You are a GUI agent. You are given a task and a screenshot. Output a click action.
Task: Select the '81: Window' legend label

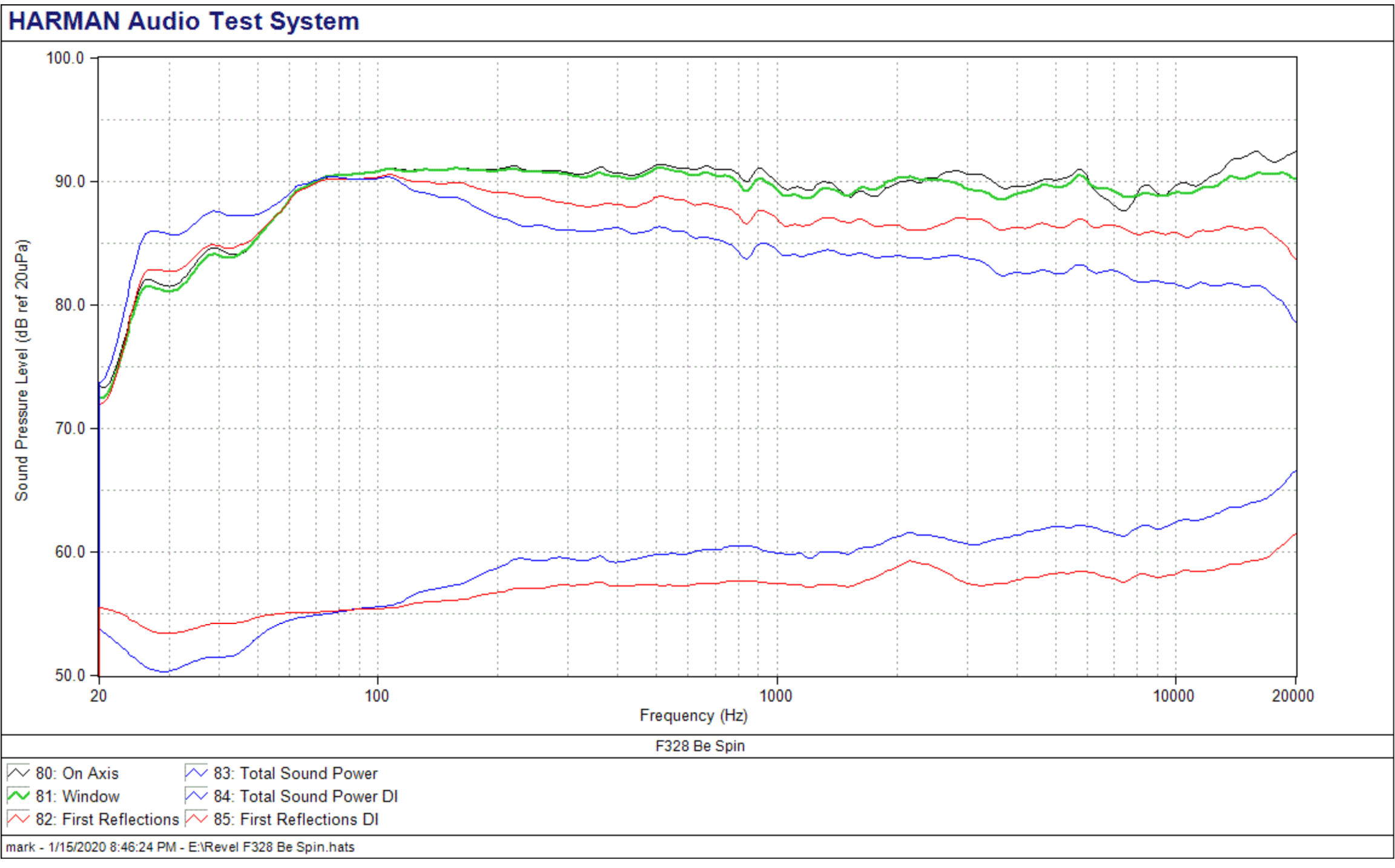click(77, 796)
